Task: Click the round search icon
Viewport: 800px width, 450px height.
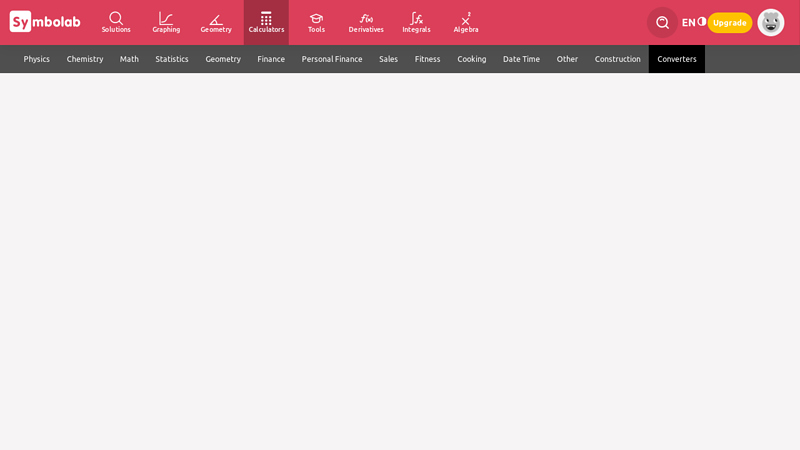Action: (x=662, y=22)
